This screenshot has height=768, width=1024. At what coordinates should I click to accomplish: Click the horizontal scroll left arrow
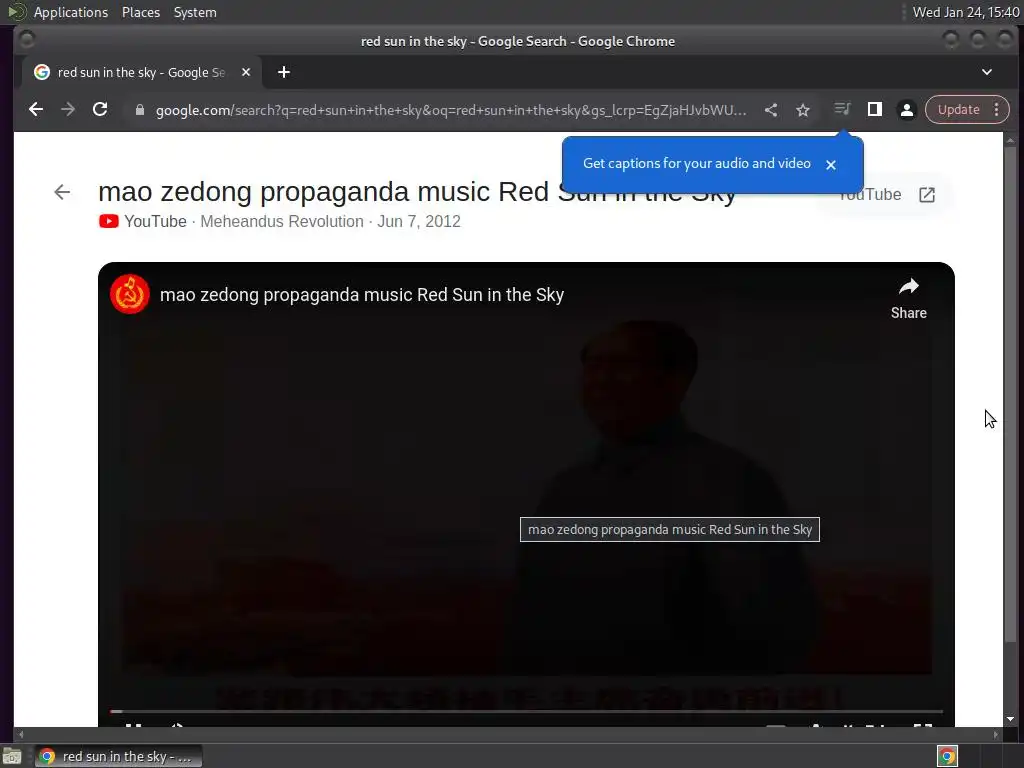pos(20,734)
